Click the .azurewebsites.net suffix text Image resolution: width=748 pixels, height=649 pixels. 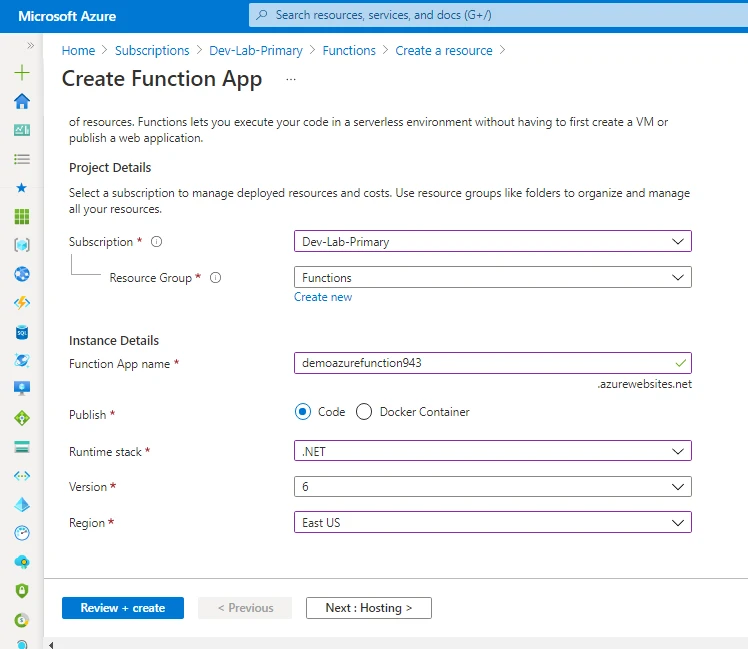click(x=644, y=384)
